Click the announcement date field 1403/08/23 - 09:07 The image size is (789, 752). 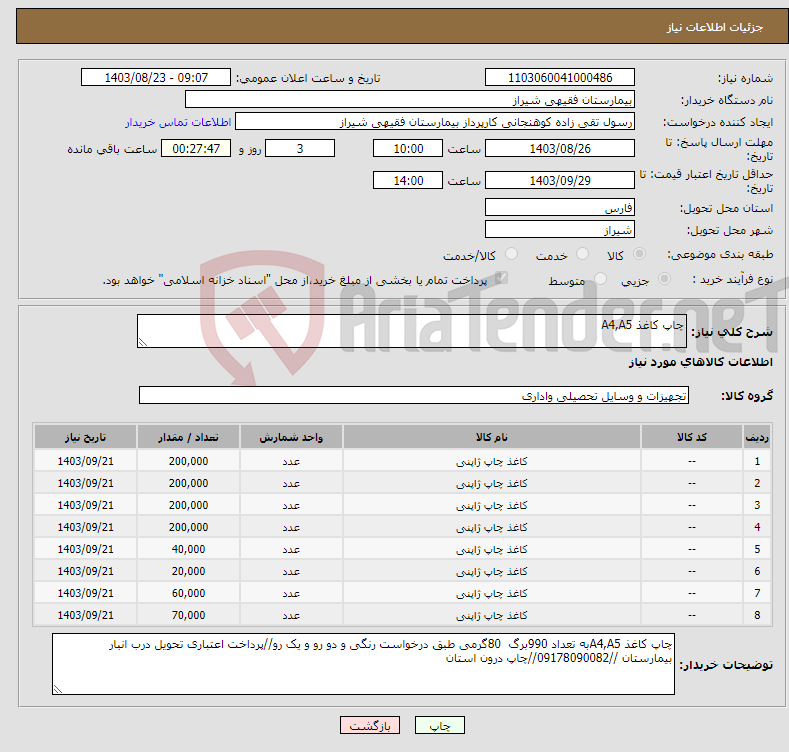(x=156, y=78)
